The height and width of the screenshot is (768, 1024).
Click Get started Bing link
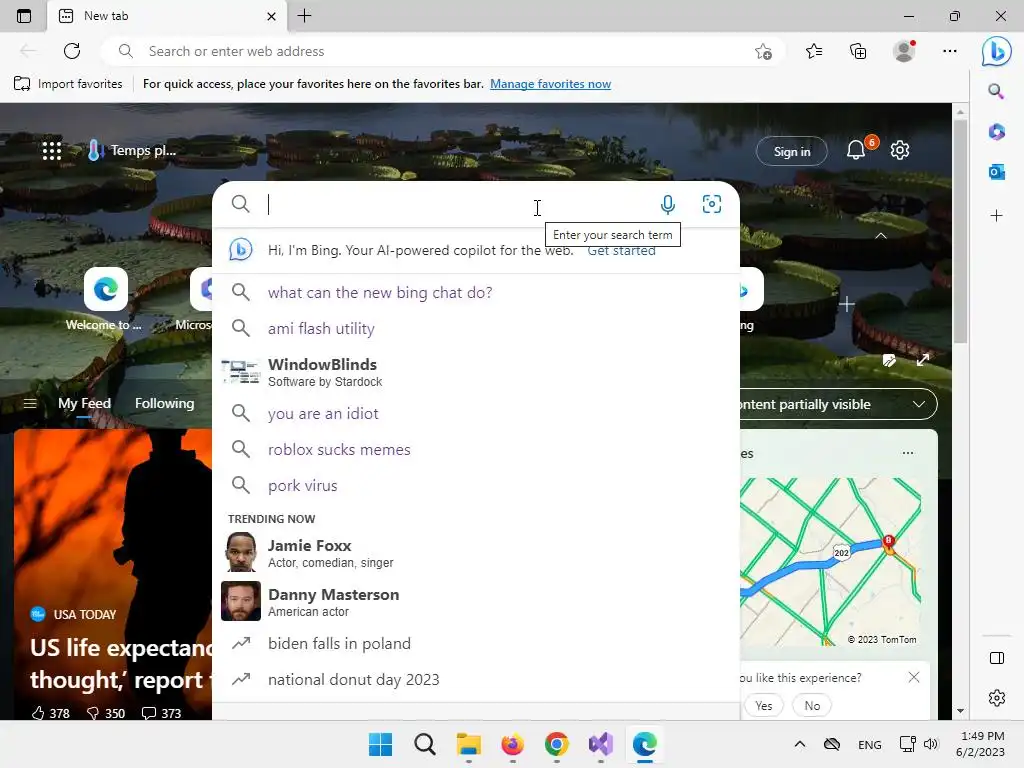pyautogui.click(x=621, y=251)
